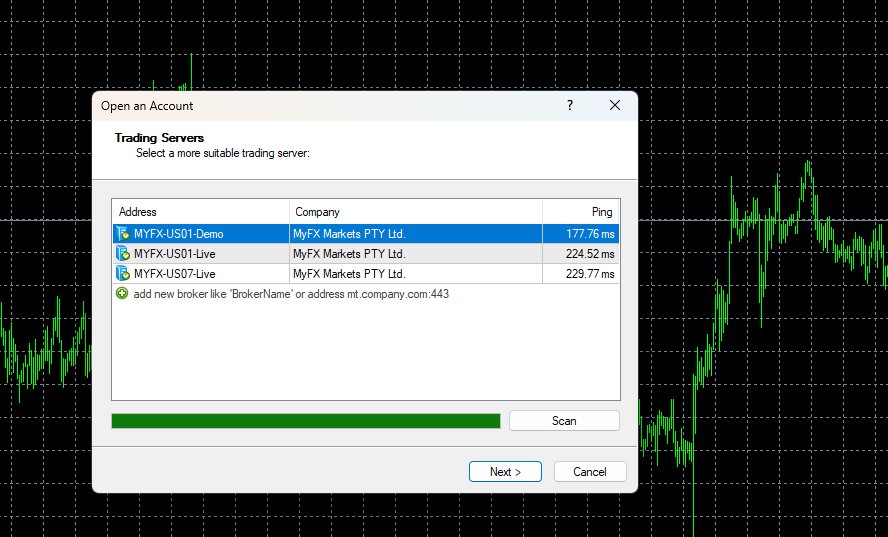Sort servers by the Company column header
The image size is (888, 537).
(x=415, y=212)
